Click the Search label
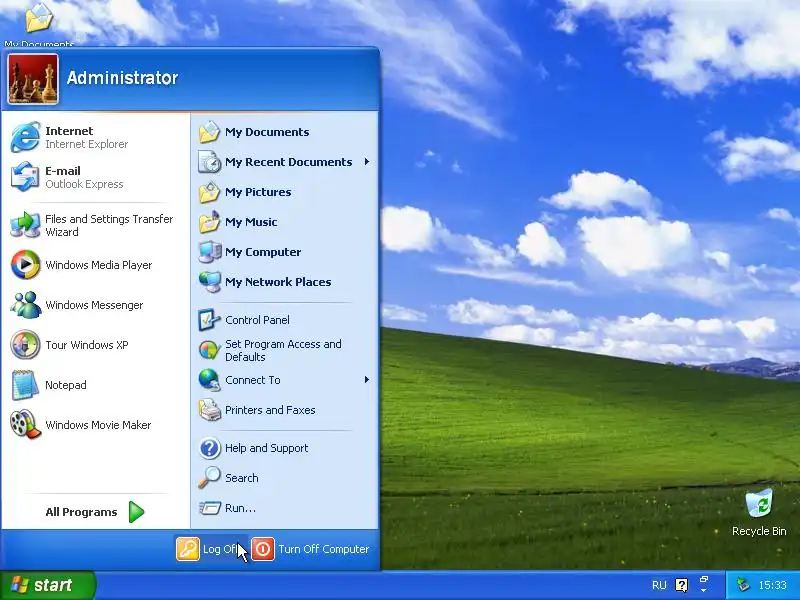 (242, 478)
